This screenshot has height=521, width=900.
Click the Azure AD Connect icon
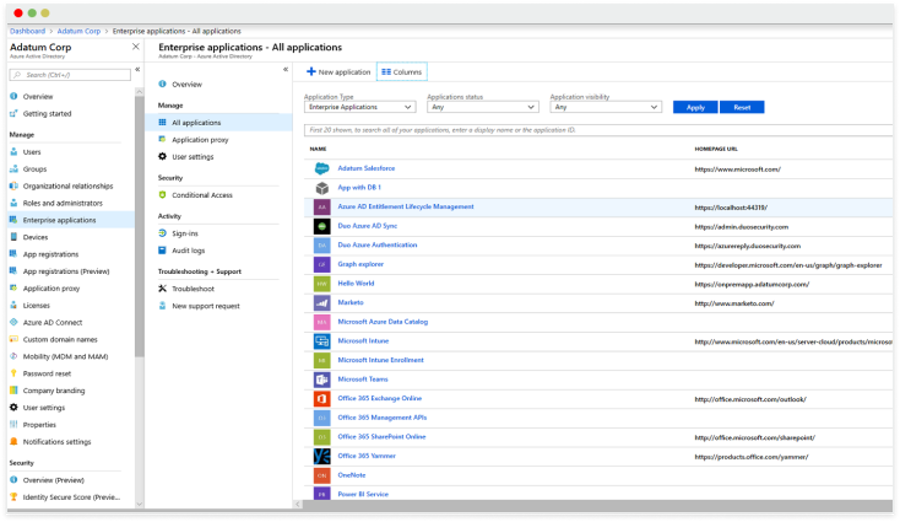[14, 322]
